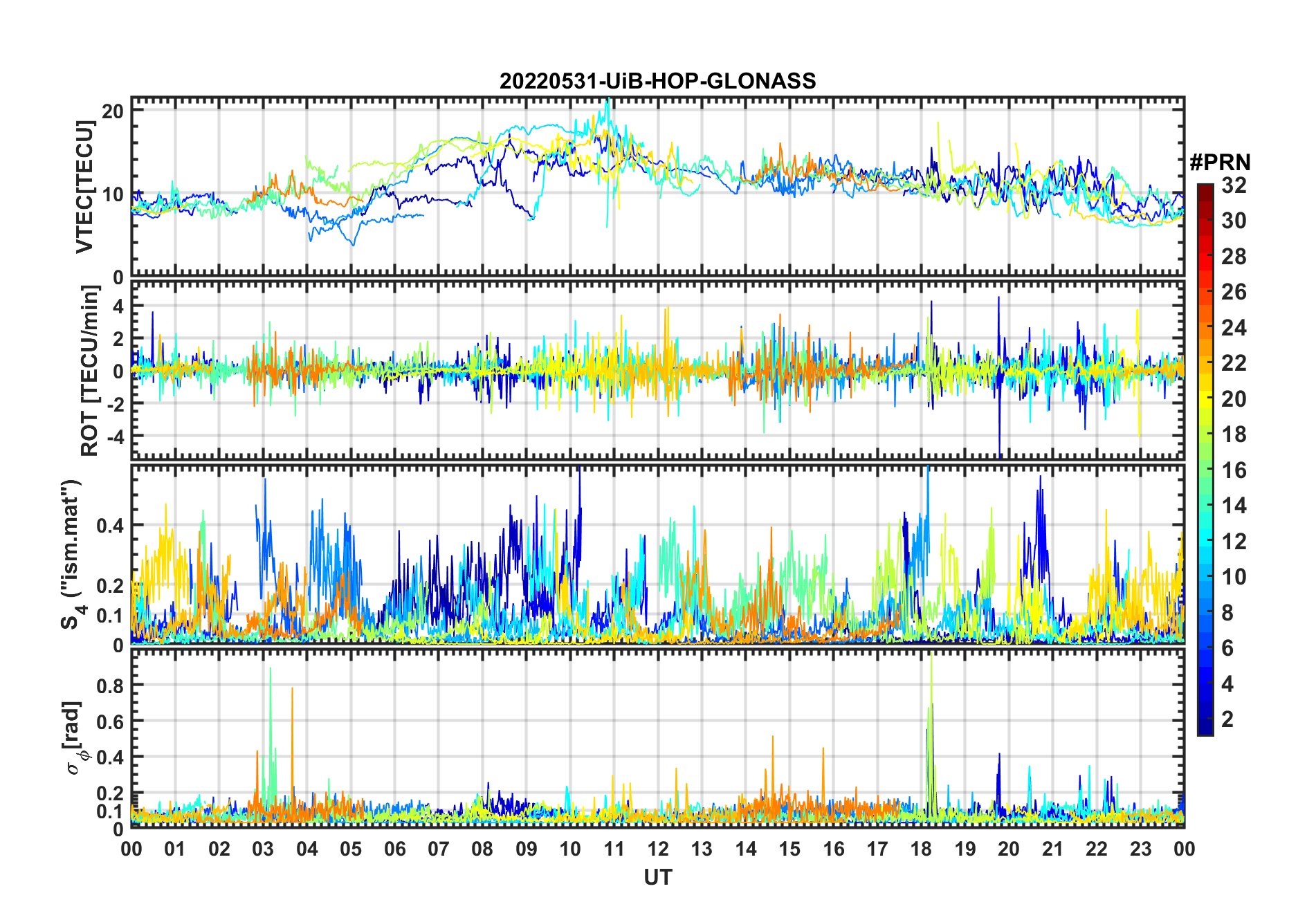Select hour label "22" on the UT axis
This screenshot has width=1316, height=920.
tap(1097, 849)
